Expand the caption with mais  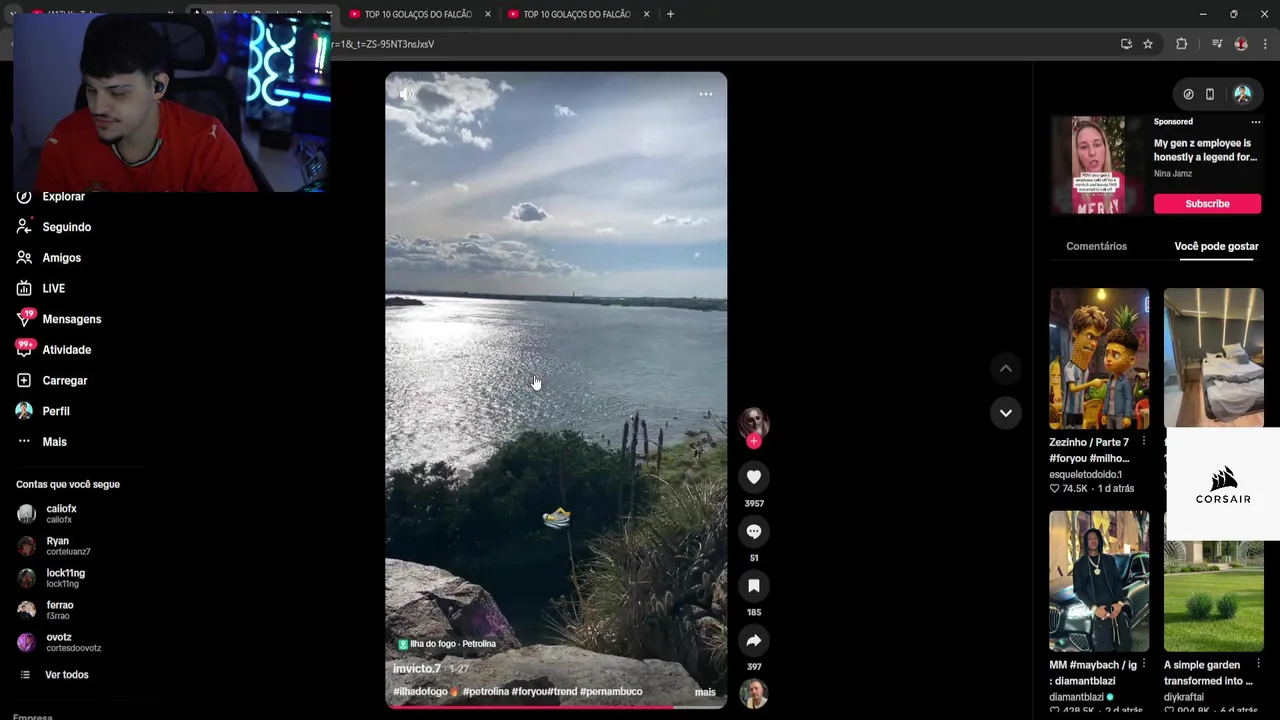click(x=705, y=692)
